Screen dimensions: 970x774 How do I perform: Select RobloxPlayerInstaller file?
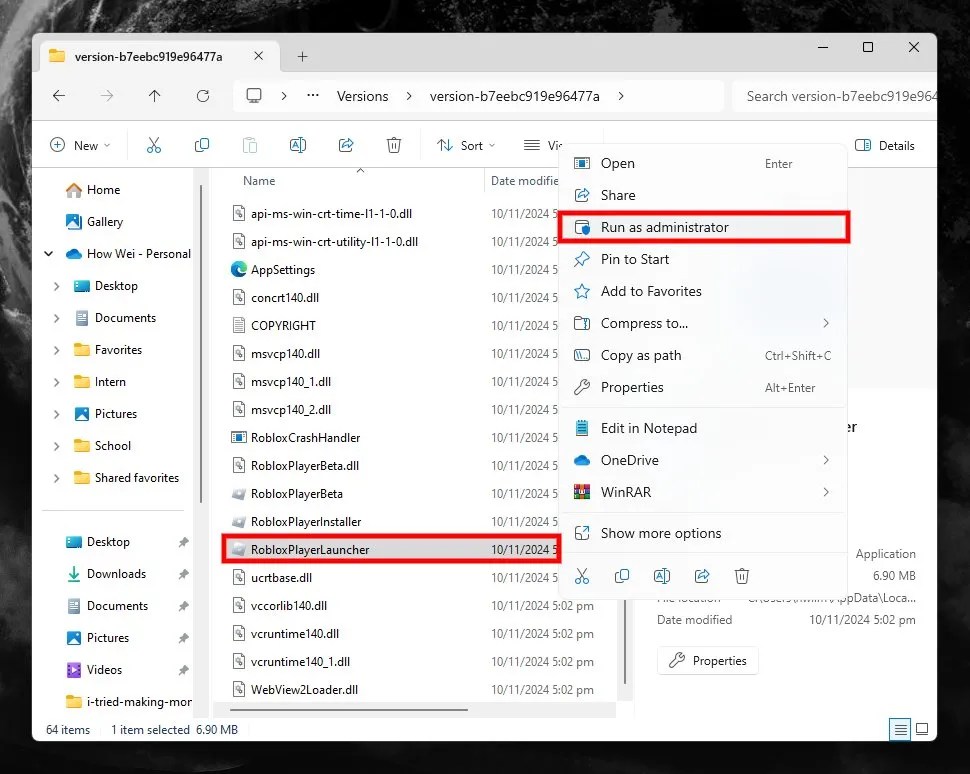point(296,522)
